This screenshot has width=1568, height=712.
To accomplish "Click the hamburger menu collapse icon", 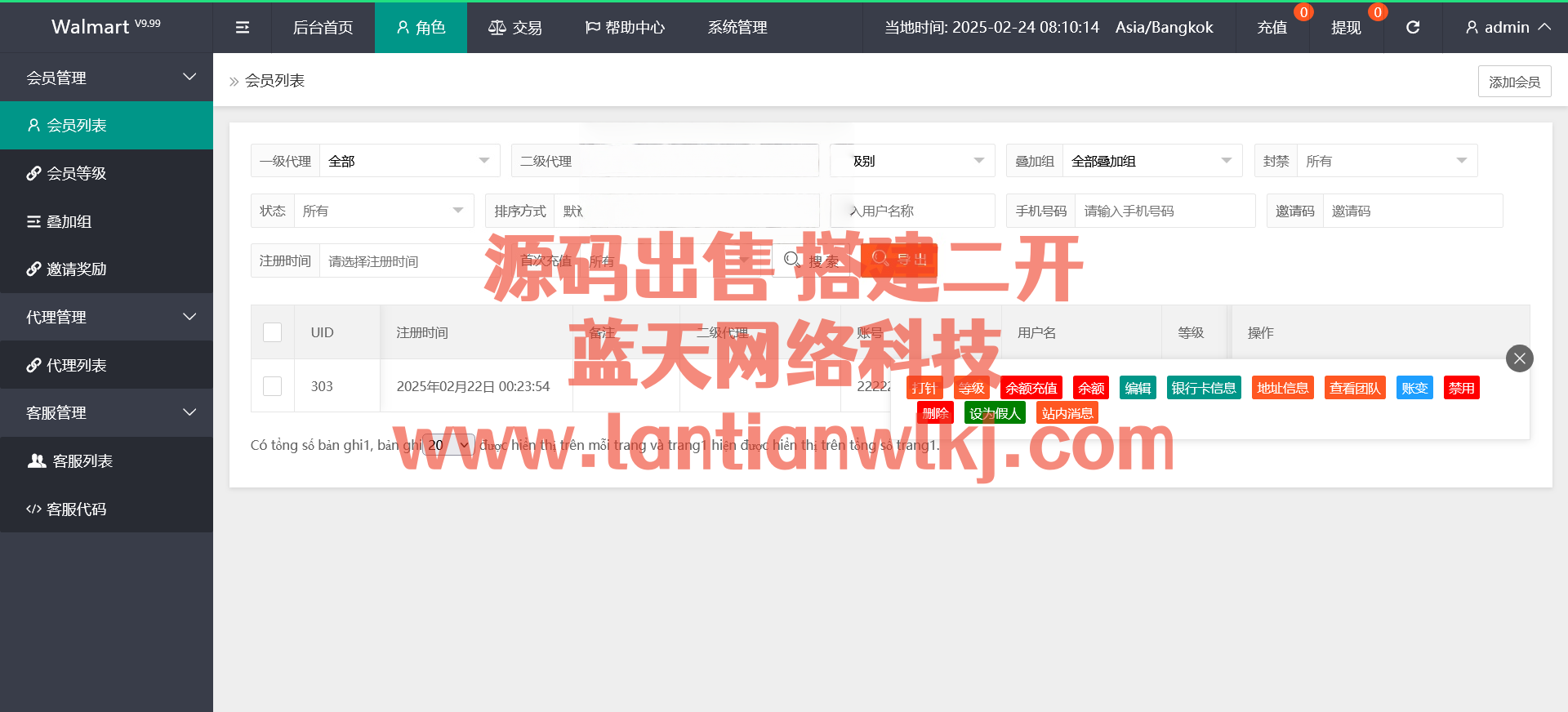I will [x=243, y=28].
